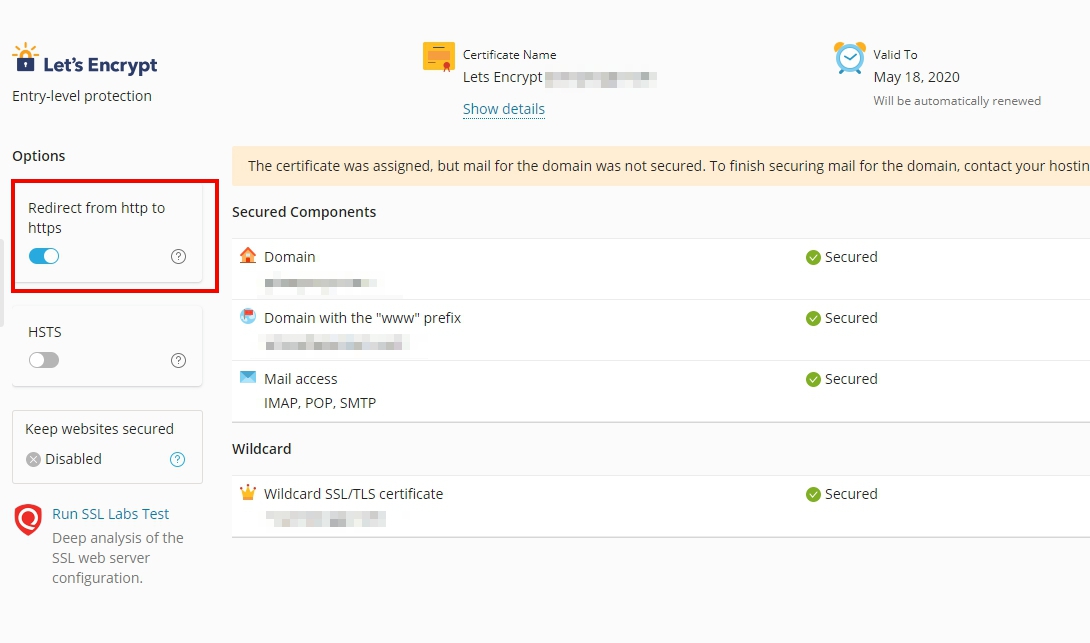Image resolution: width=1090 pixels, height=643 pixels.
Task: Open Keep websites secured help icon
Action: (178, 460)
